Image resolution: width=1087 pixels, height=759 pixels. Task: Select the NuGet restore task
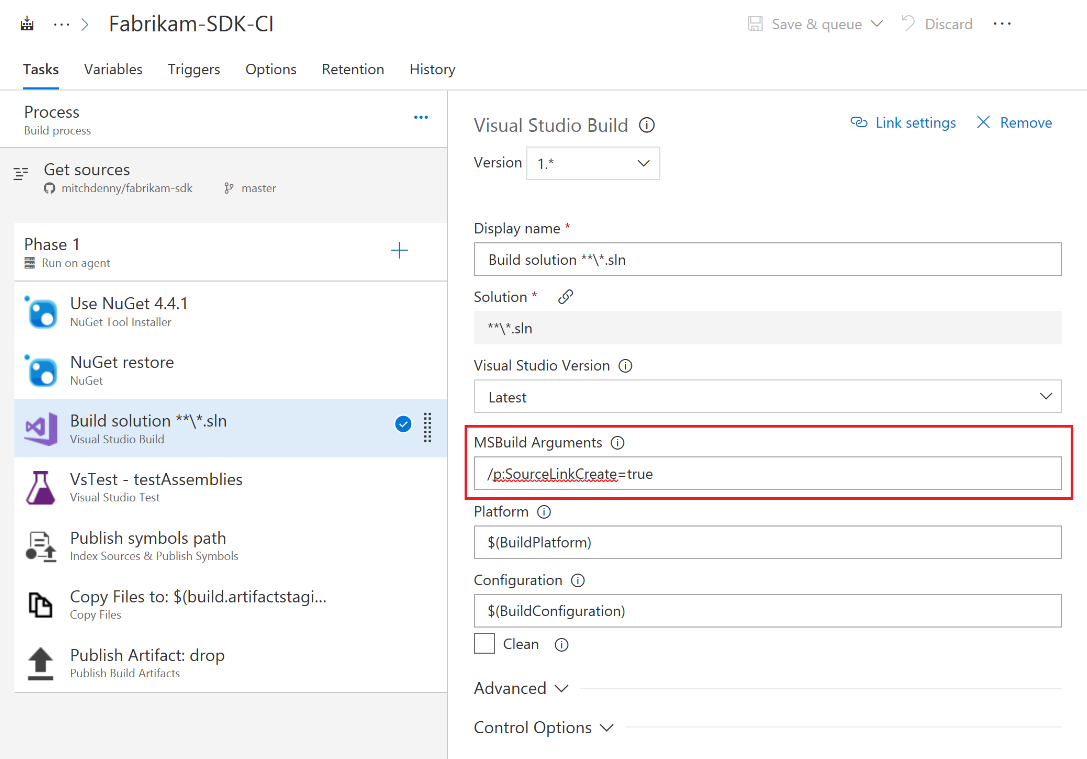(230, 370)
